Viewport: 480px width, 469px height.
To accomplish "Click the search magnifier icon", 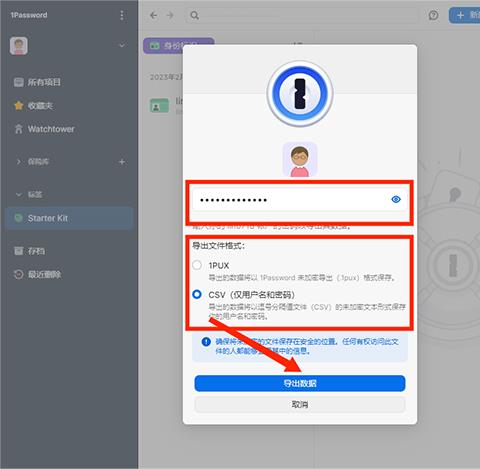I will point(195,15).
